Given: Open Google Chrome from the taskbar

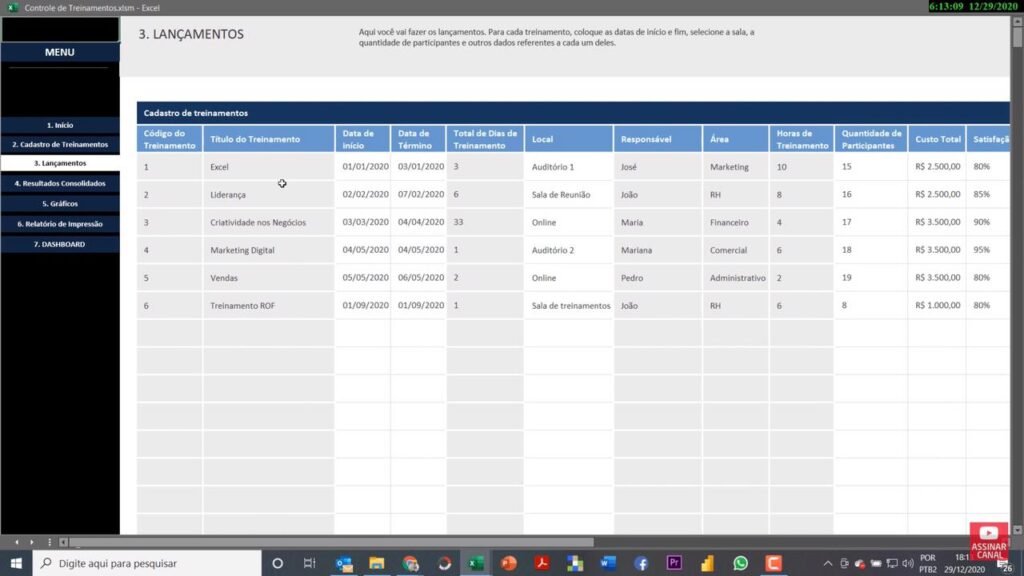Looking at the screenshot, I should pos(410,563).
